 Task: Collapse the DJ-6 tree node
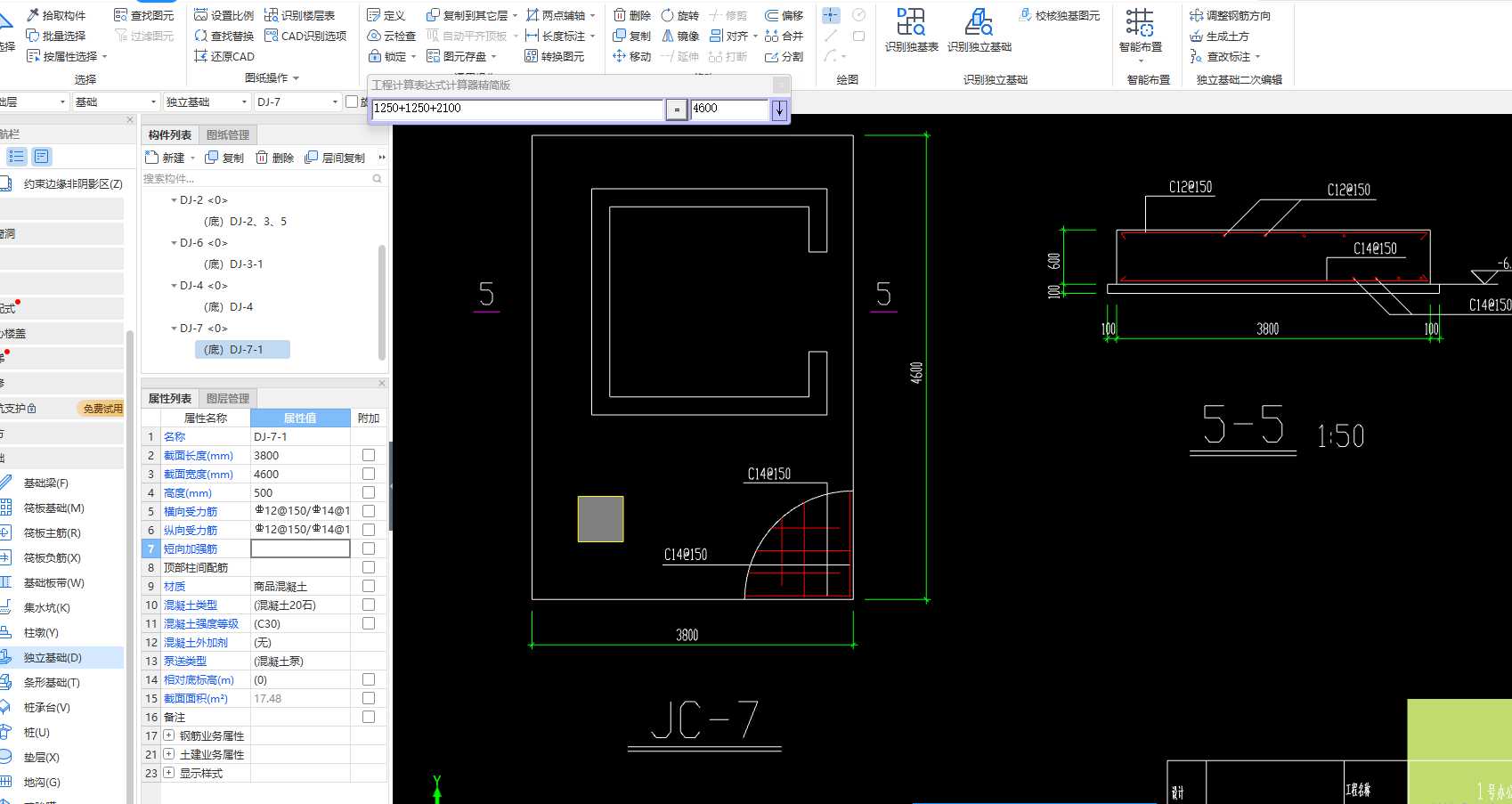(174, 243)
